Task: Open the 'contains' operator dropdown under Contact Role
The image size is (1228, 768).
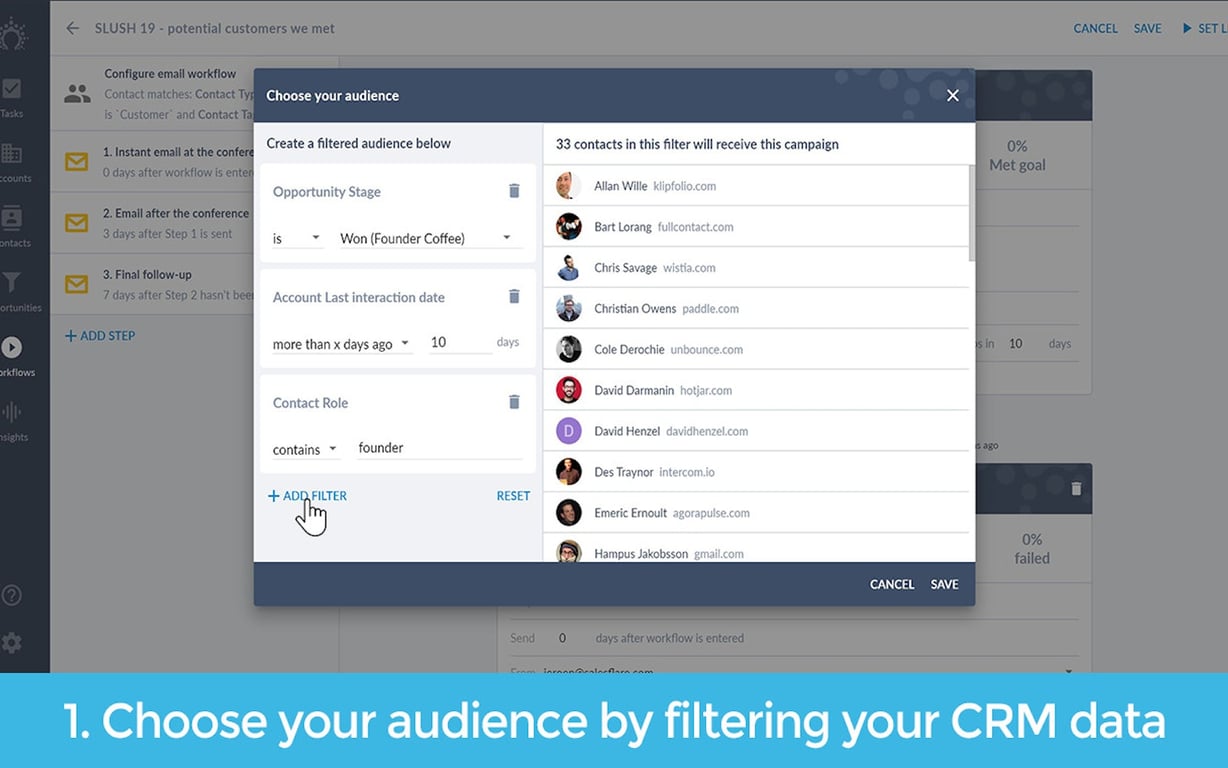Action: click(304, 449)
